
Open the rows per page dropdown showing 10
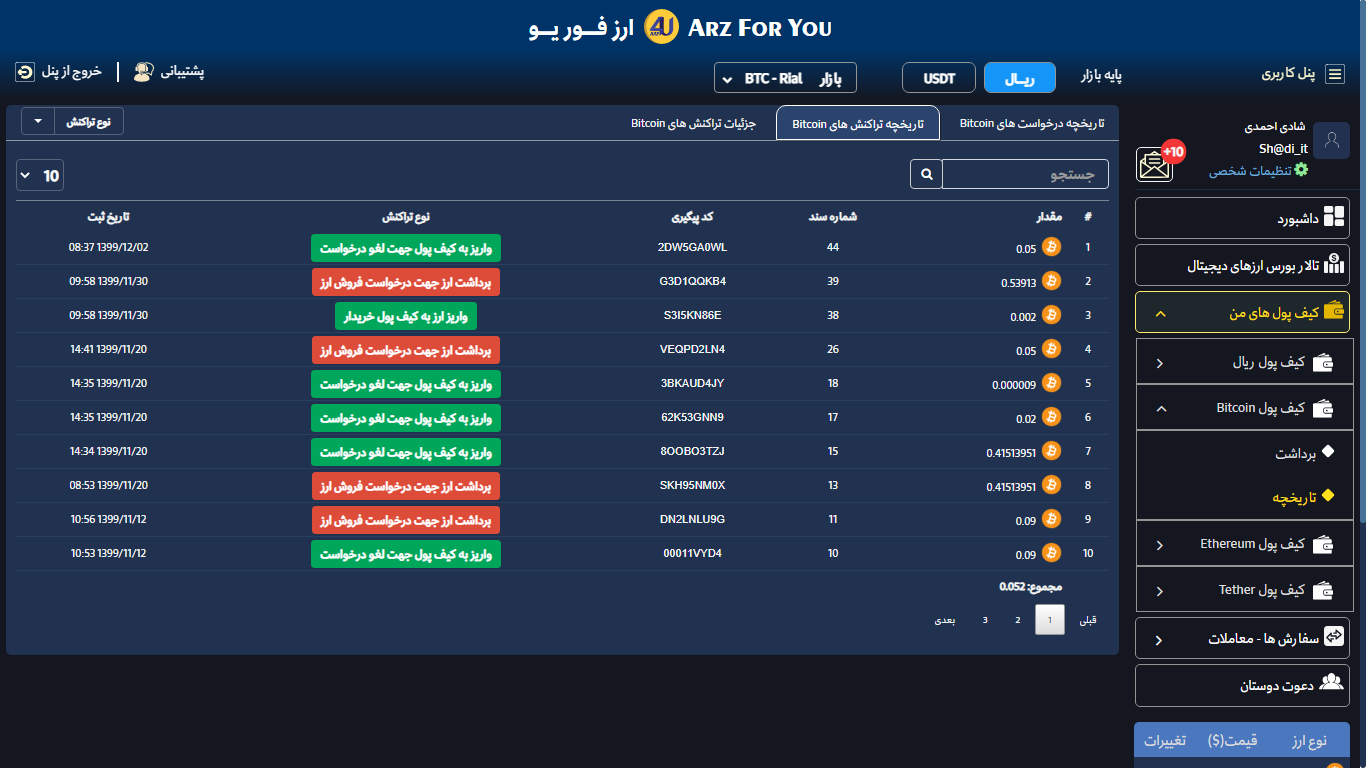click(x=40, y=176)
